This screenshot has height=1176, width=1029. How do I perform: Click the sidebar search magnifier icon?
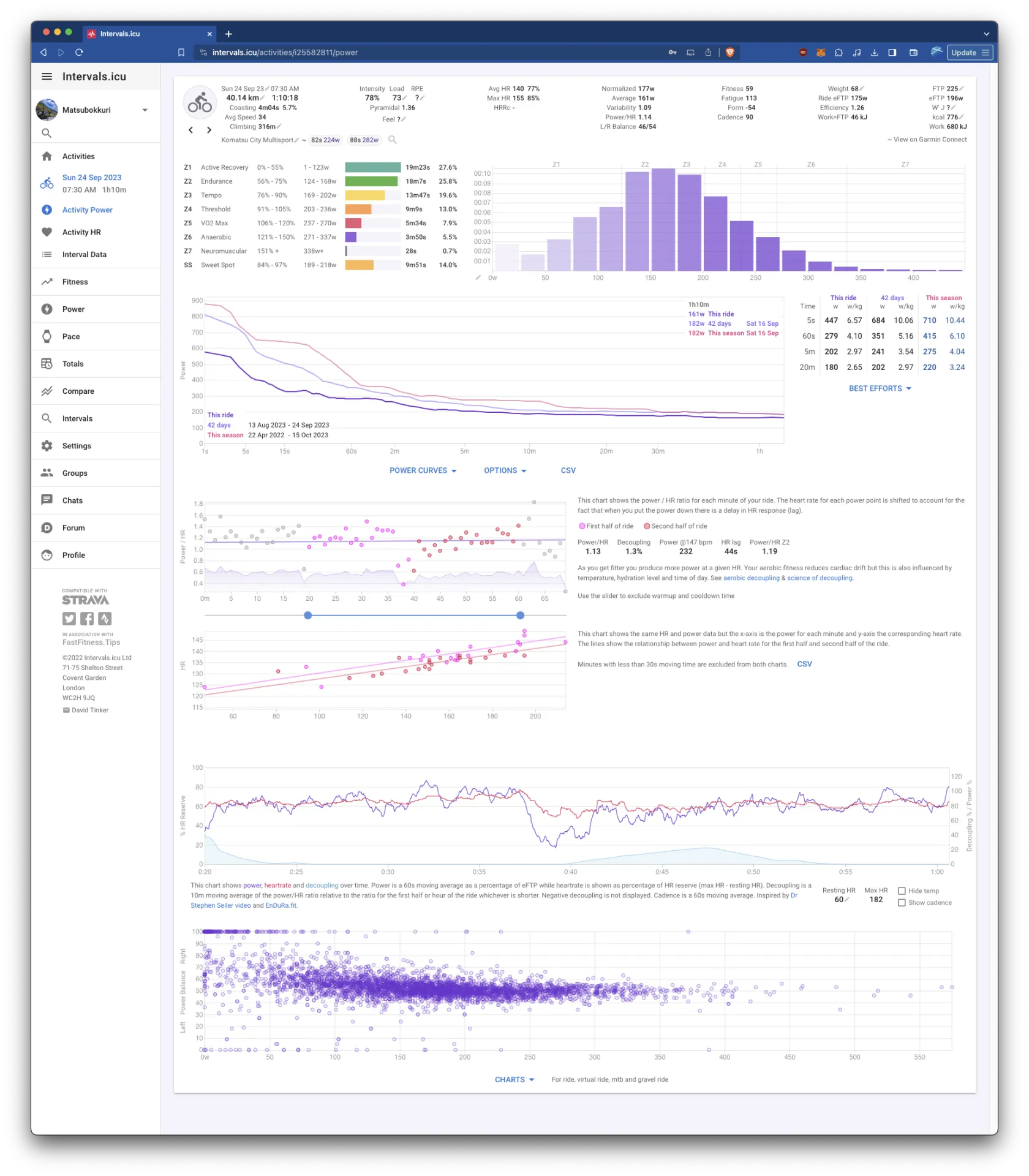(x=47, y=133)
